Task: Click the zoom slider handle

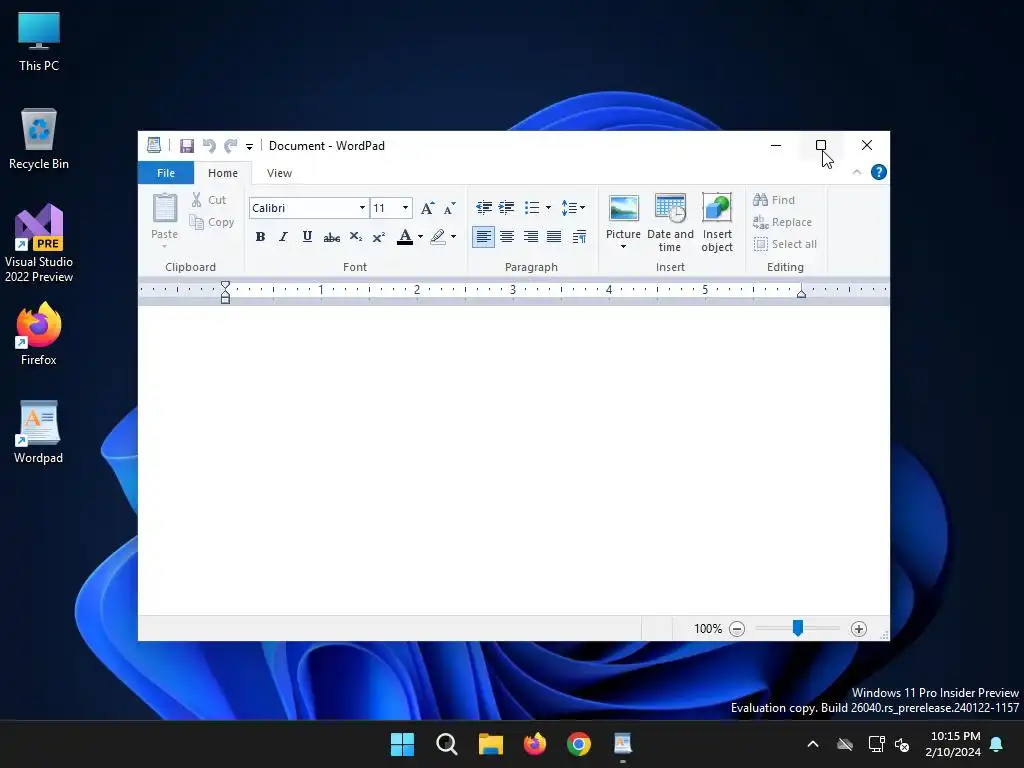Action: 797,628
